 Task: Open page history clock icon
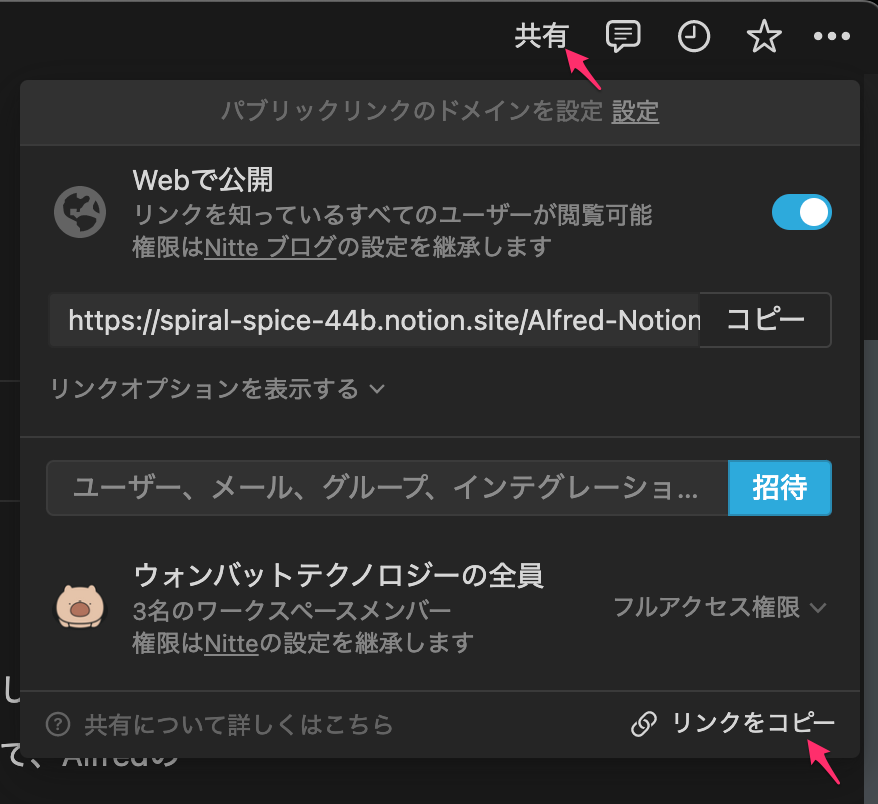click(x=694, y=36)
